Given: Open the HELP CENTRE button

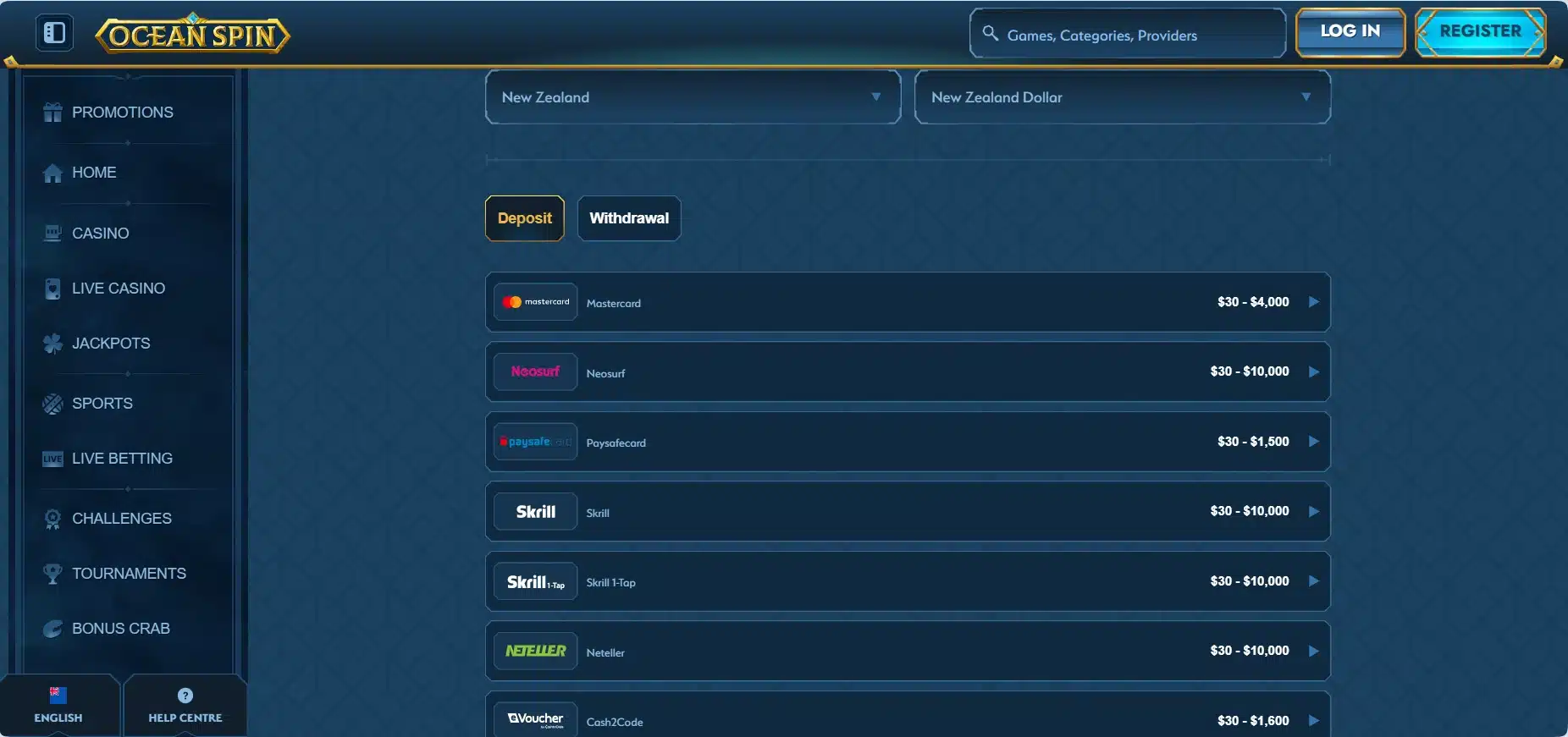Looking at the screenshot, I should pyautogui.click(x=185, y=706).
